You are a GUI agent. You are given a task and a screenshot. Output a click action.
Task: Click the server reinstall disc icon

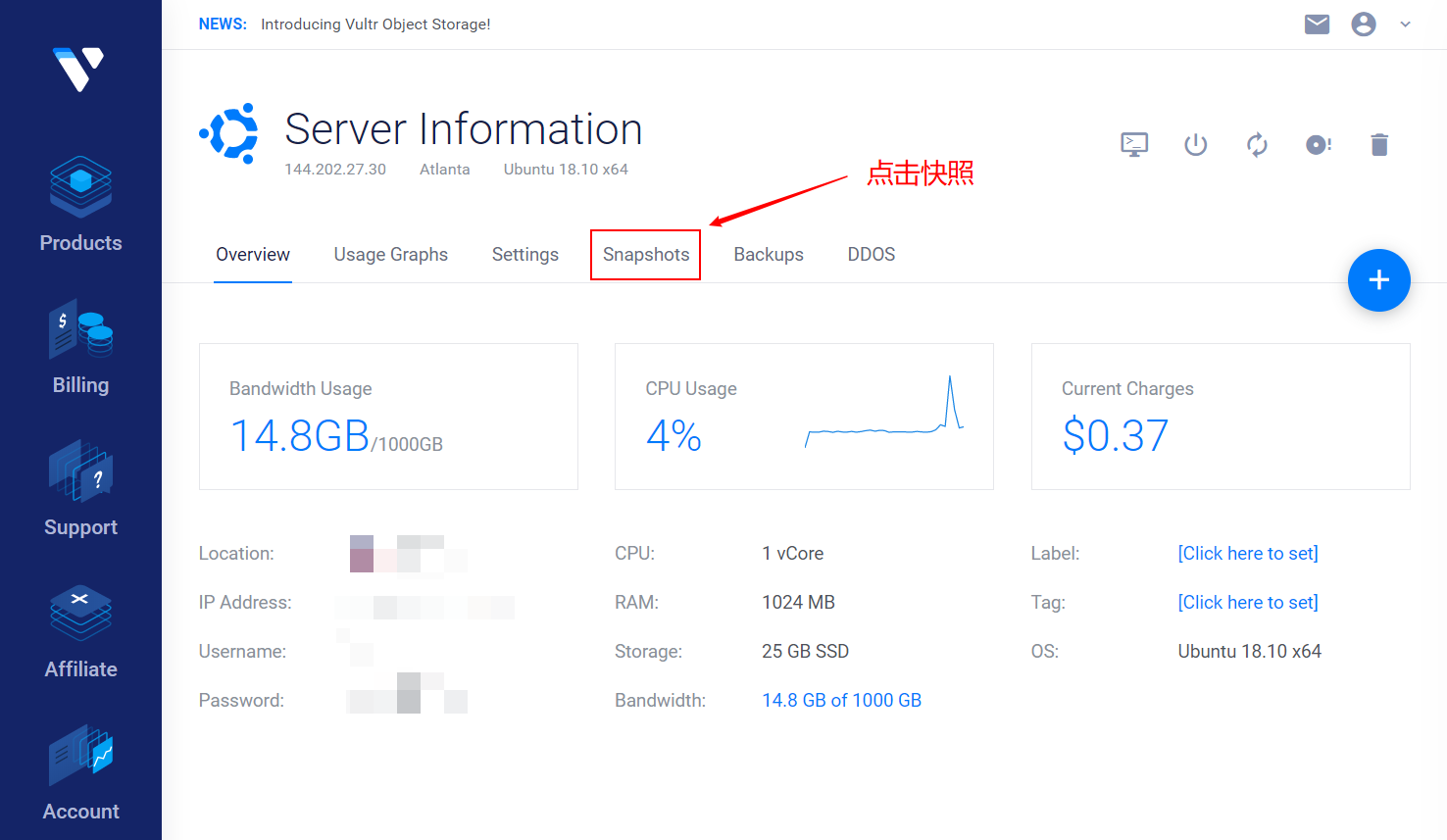[1318, 145]
